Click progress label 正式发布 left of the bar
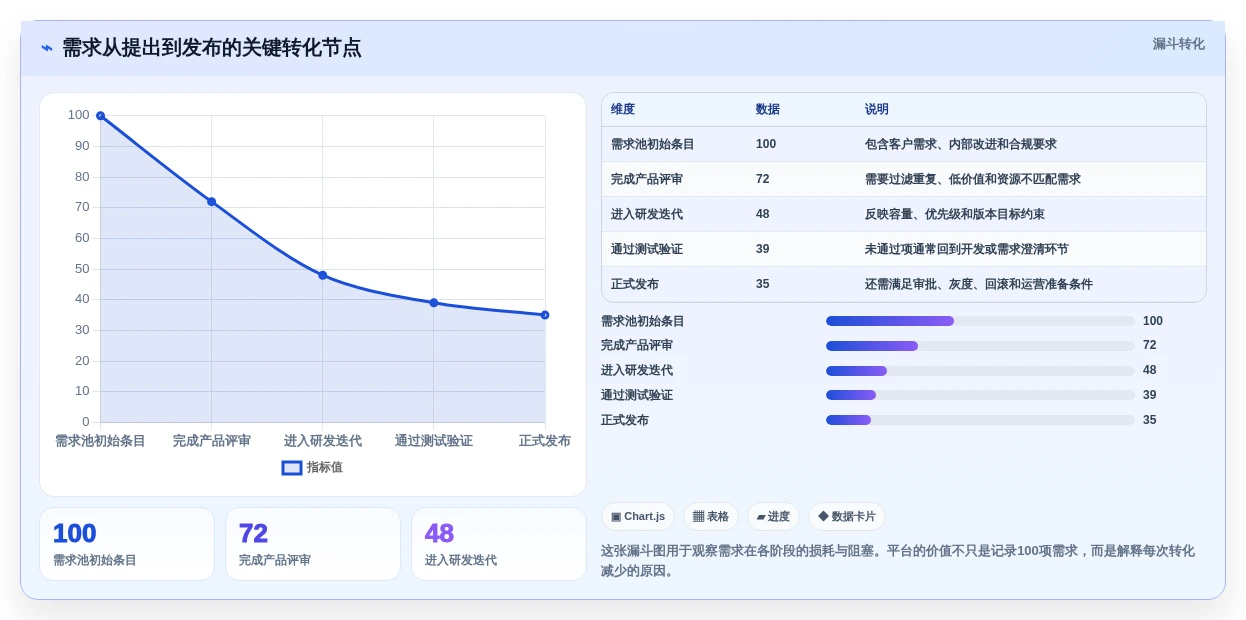Image resolution: width=1246 pixels, height=620 pixels. [625, 420]
